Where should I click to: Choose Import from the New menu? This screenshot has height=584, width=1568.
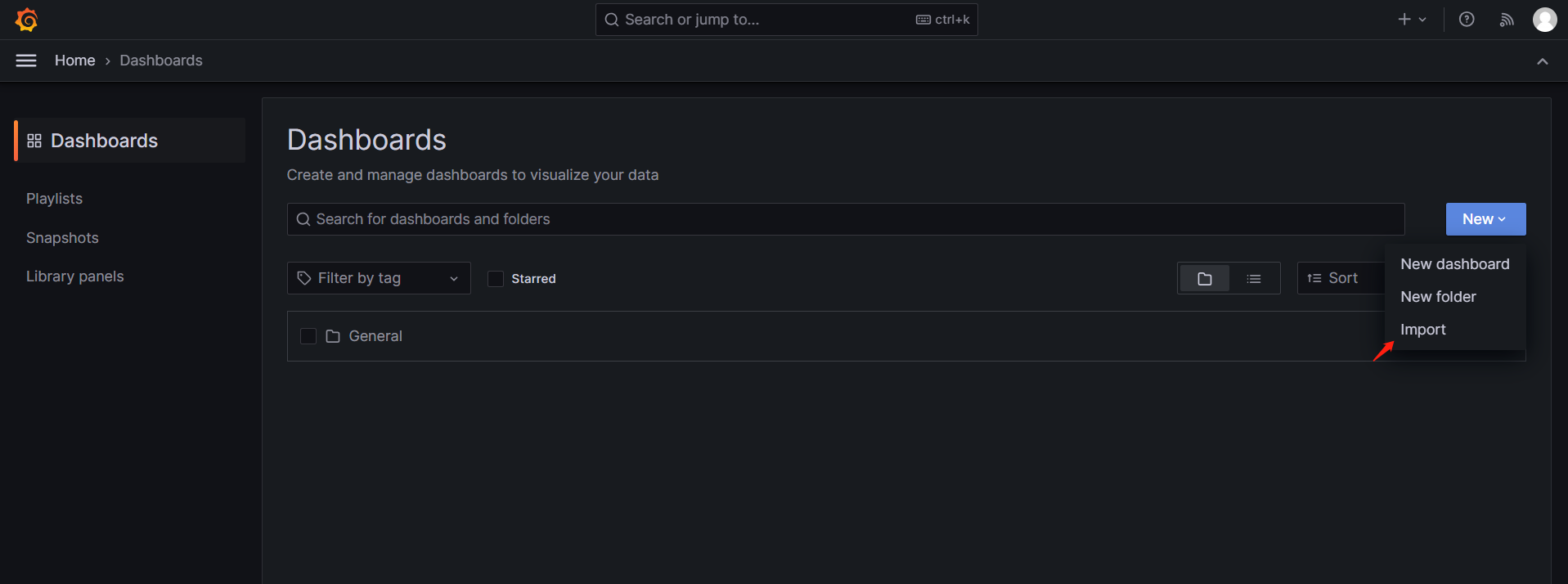click(1422, 329)
